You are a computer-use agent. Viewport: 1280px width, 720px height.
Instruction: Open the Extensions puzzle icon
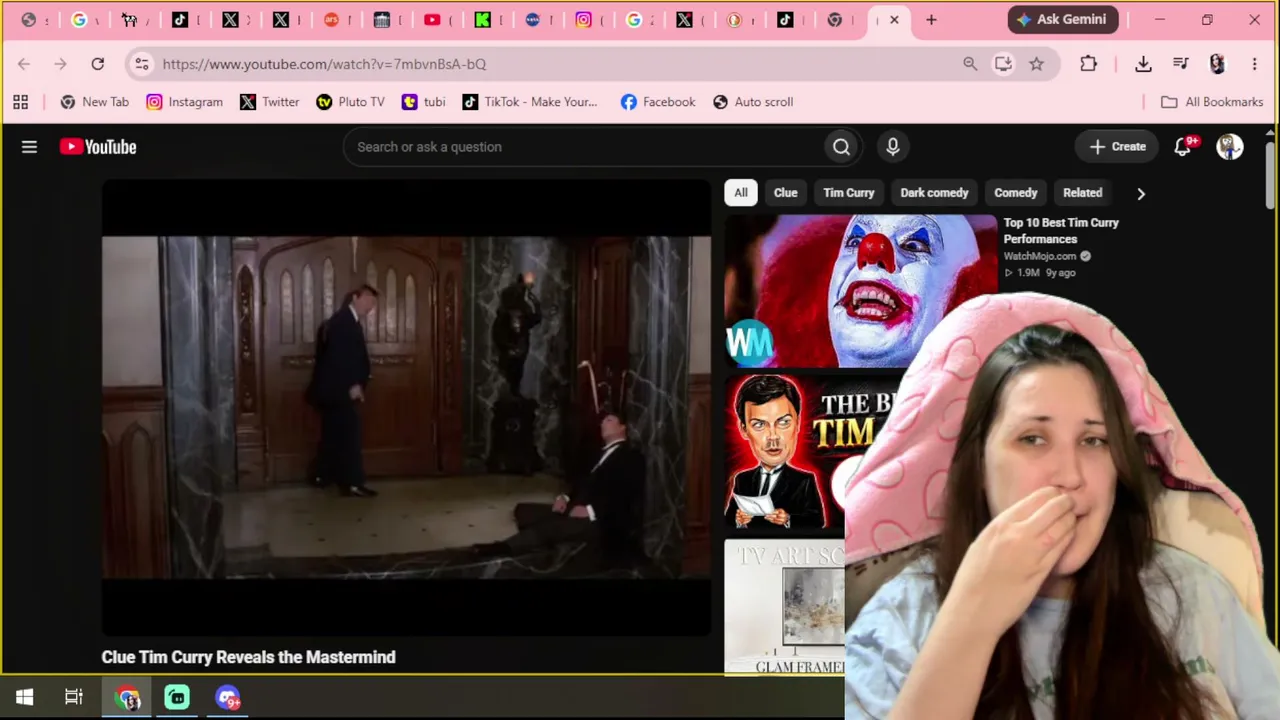click(1089, 64)
